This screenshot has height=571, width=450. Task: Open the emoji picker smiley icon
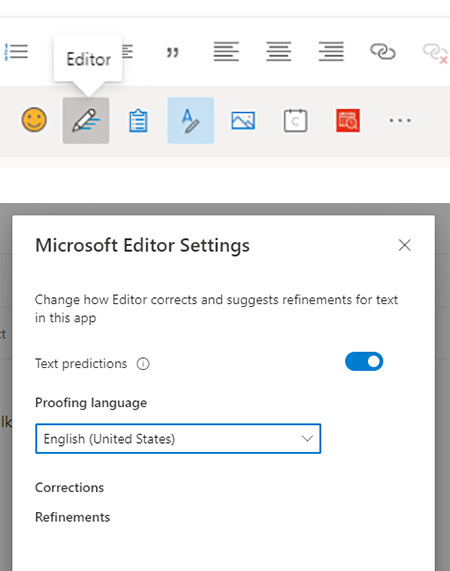pos(34,120)
